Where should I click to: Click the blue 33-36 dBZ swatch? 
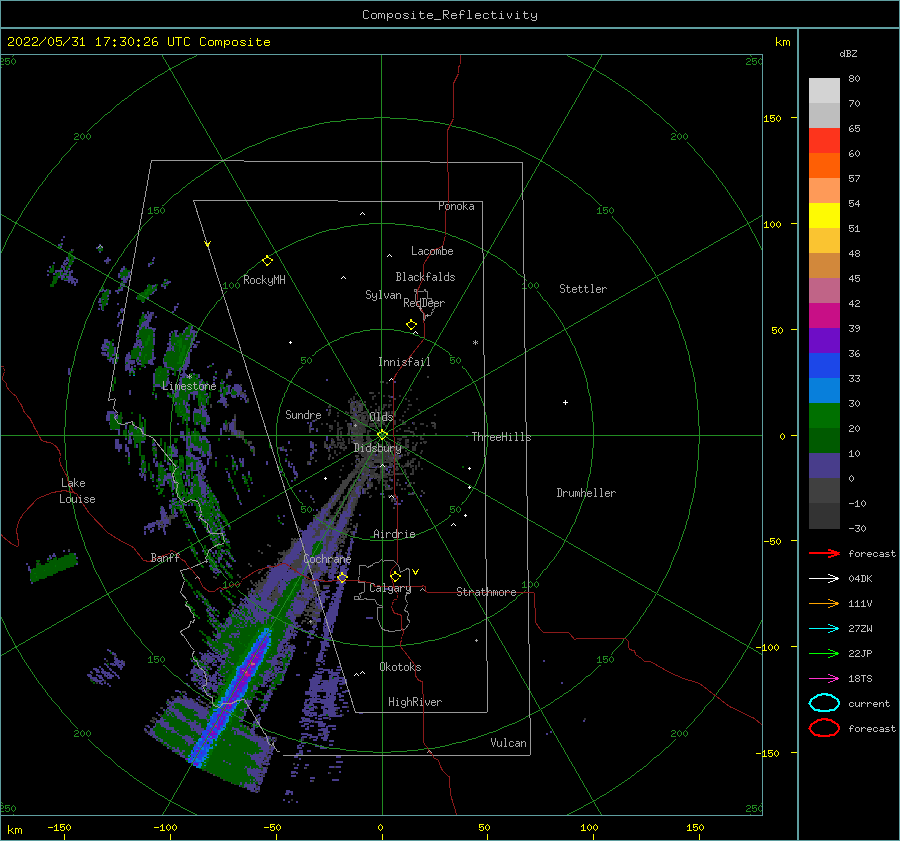824,366
